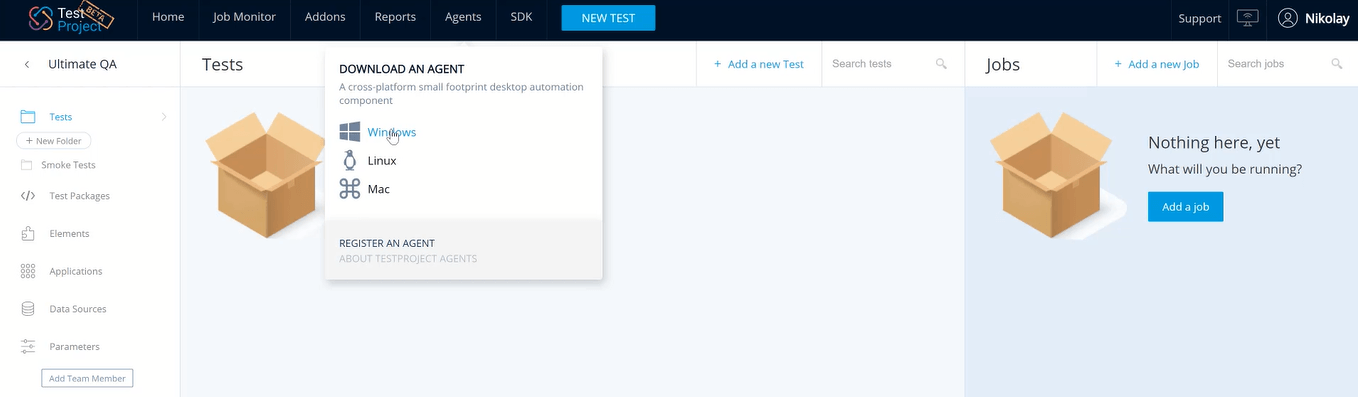Click the Test Packages code icon
The image size is (1358, 397).
point(28,196)
